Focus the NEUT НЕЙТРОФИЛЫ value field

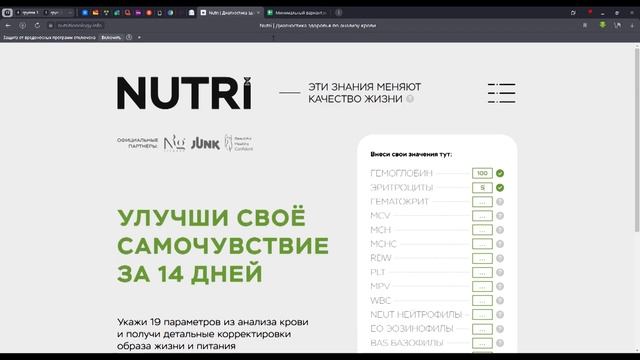pyautogui.click(x=482, y=315)
